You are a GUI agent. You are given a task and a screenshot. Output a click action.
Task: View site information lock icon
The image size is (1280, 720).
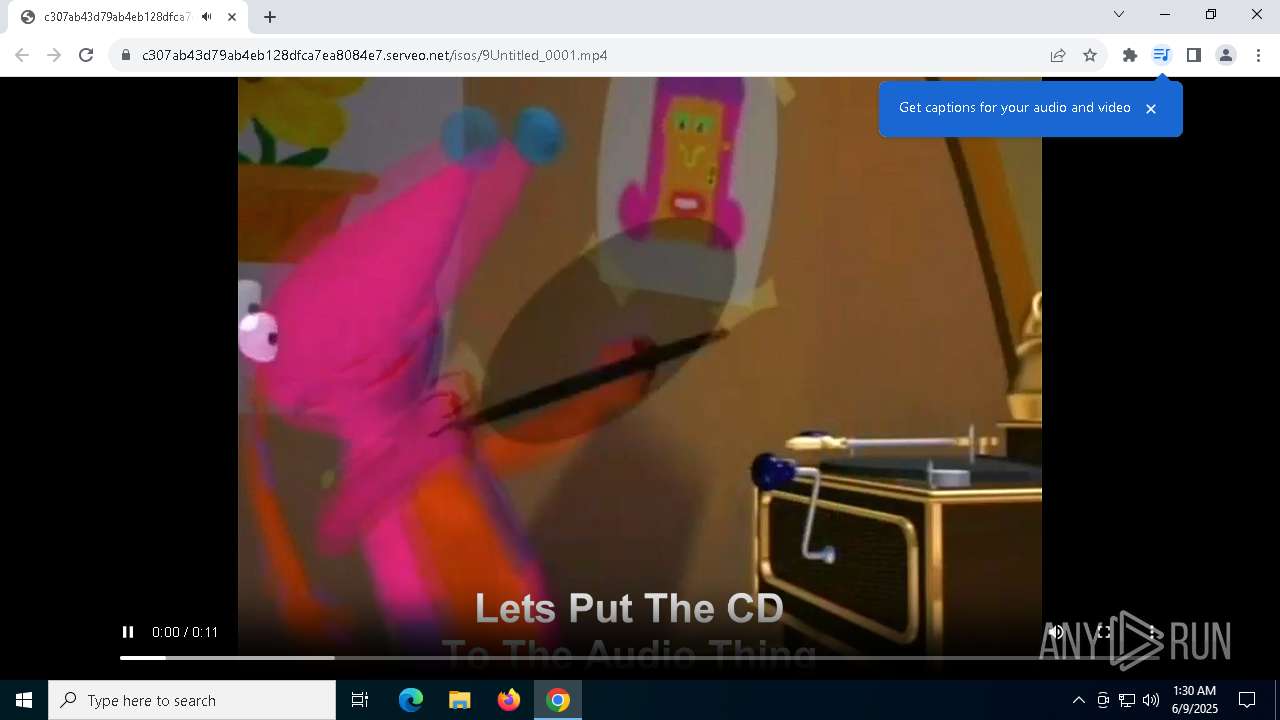[126, 55]
